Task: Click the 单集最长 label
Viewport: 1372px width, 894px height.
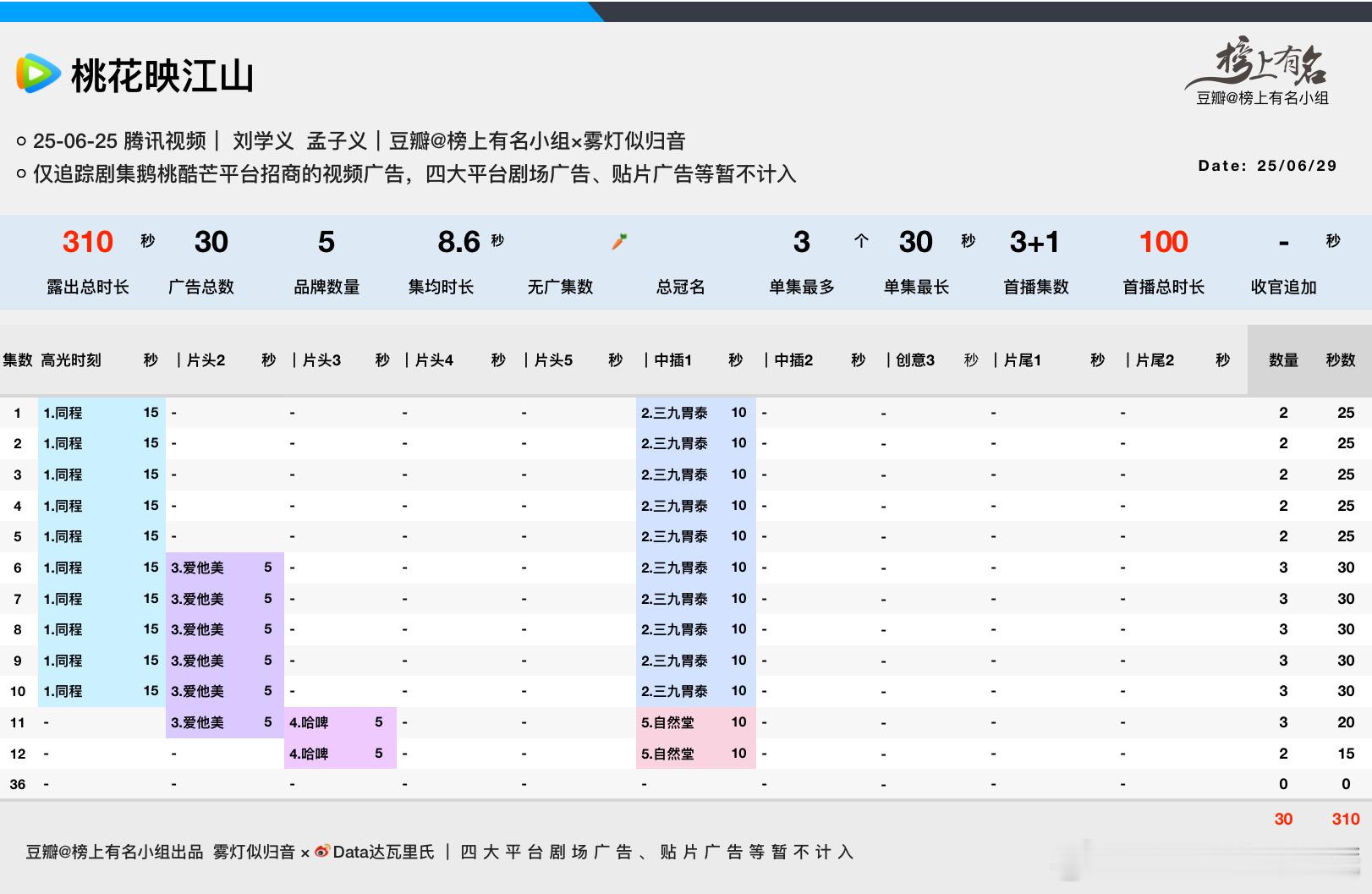Action: [x=916, y=287]
